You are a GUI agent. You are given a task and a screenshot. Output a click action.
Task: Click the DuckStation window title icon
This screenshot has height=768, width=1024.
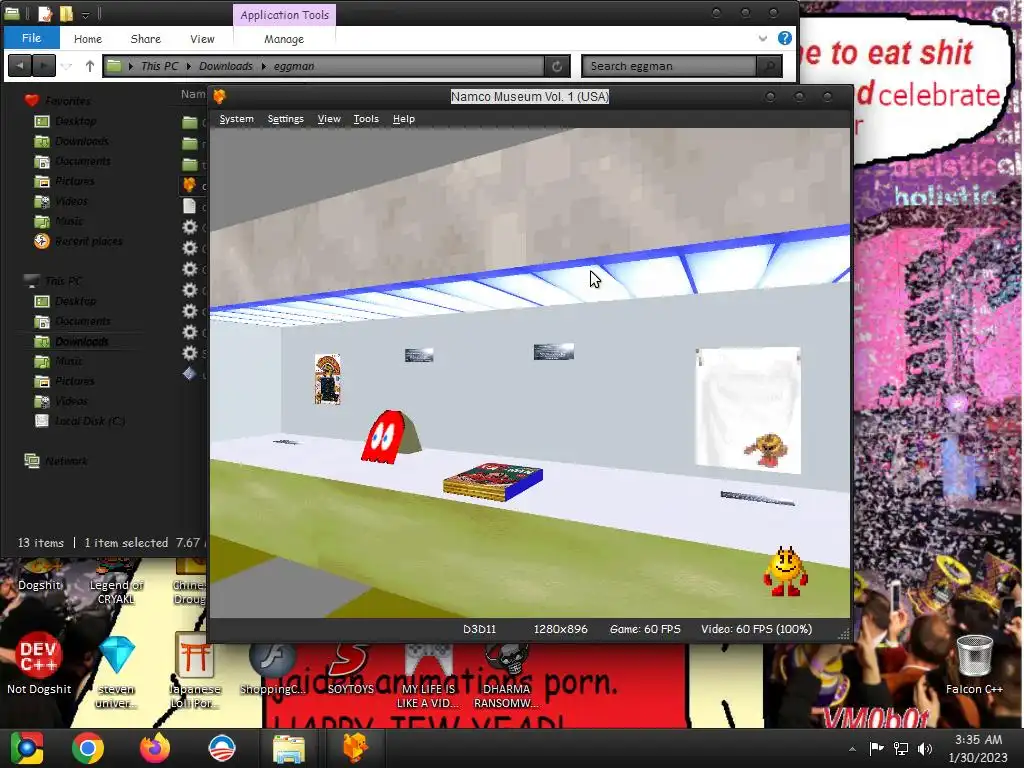[219, 97]
